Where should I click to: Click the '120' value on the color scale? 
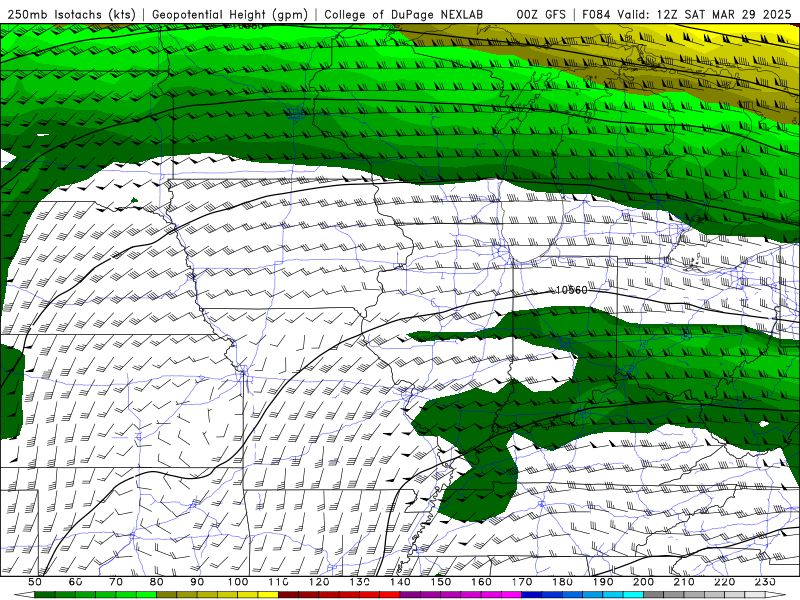pyautogui.click(x=319, y=582)
